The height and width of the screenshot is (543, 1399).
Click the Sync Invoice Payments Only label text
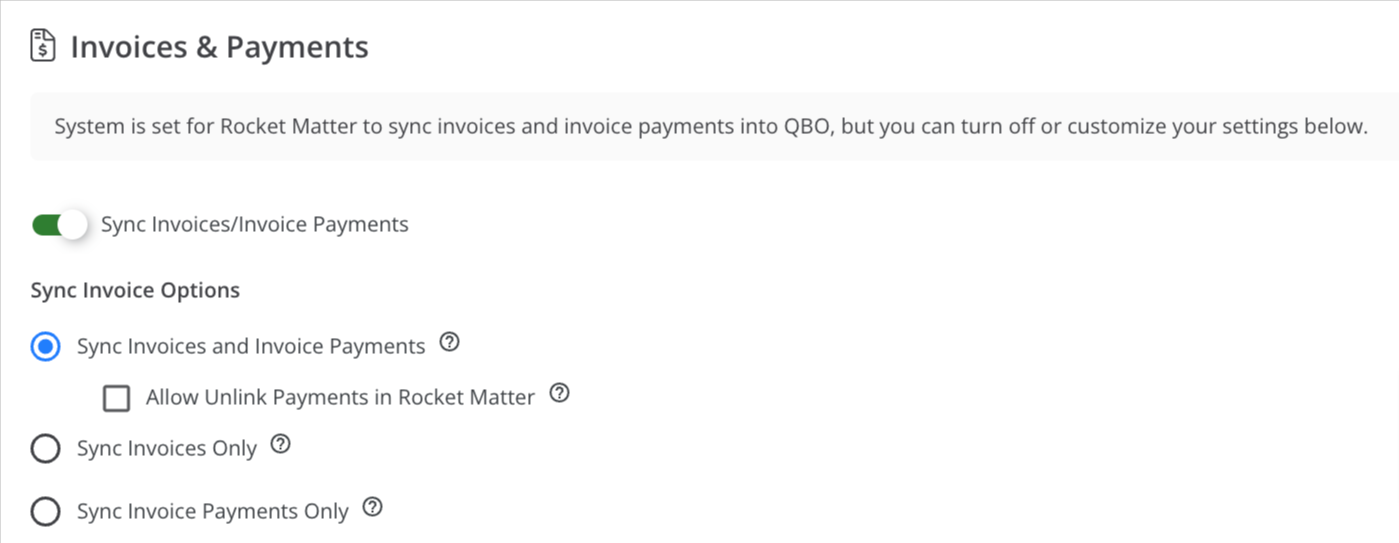tap(213, 512)
